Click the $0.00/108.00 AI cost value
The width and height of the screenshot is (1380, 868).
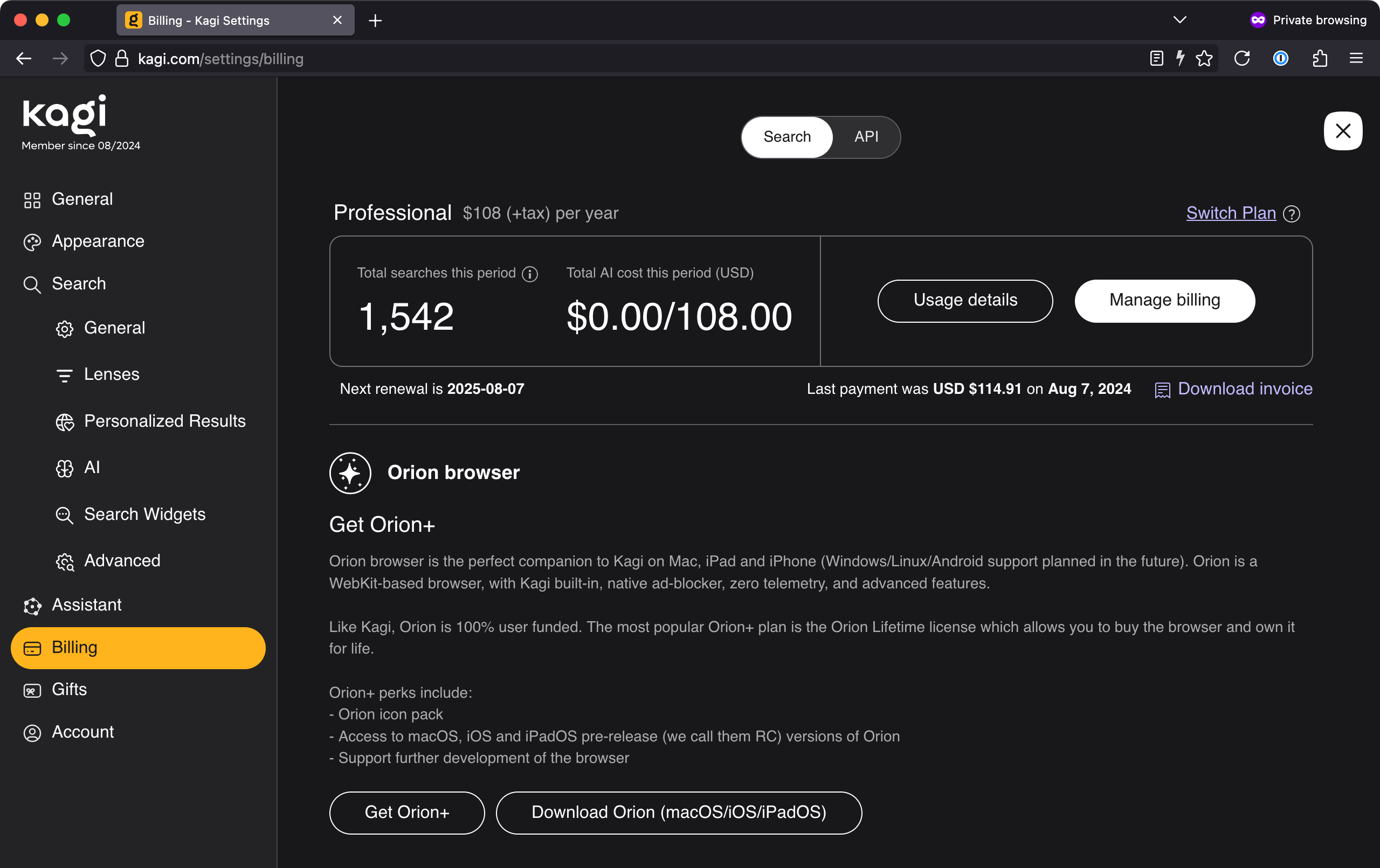(679, 317)
